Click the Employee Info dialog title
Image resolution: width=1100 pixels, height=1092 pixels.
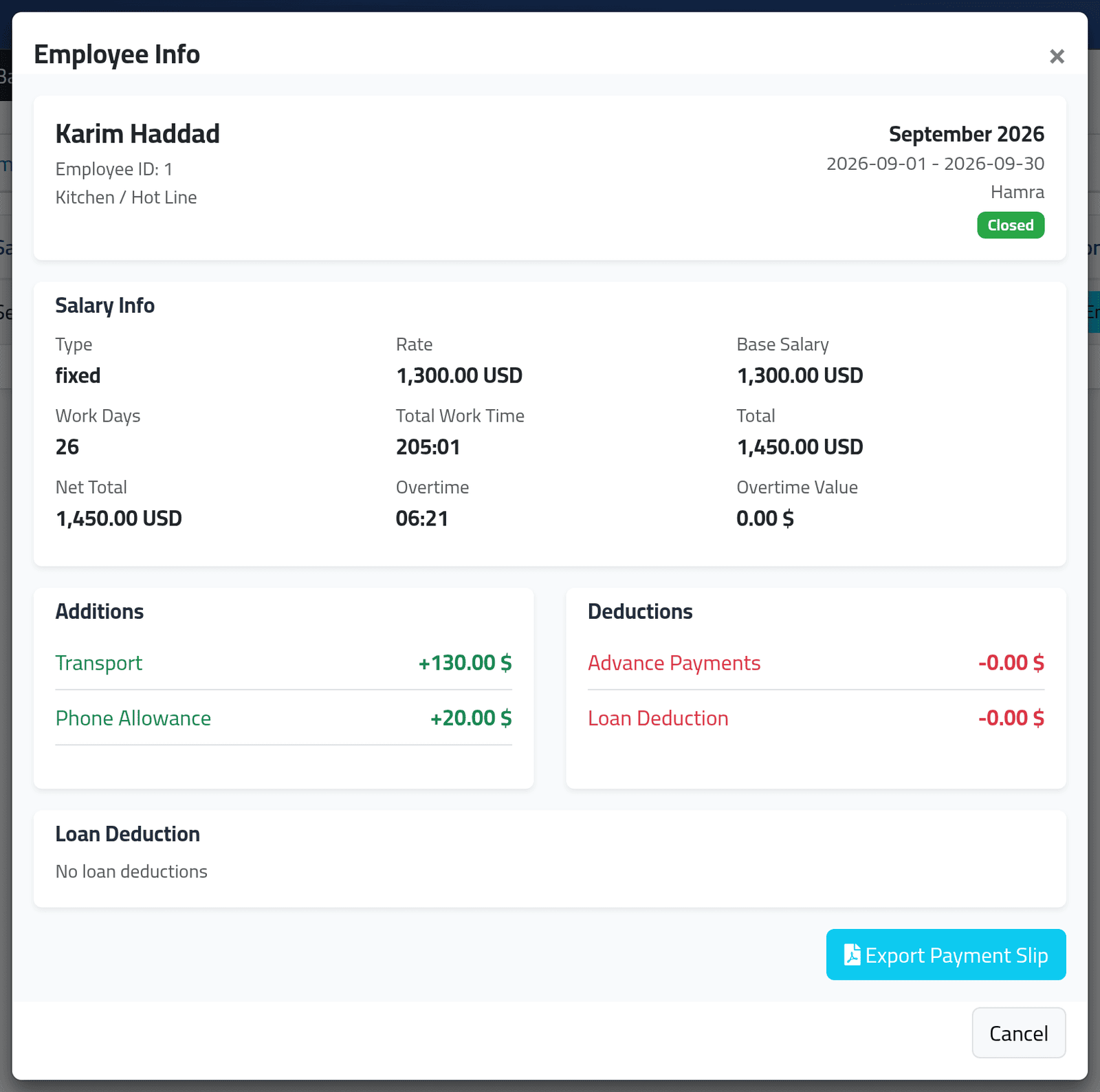pos(117,54)
